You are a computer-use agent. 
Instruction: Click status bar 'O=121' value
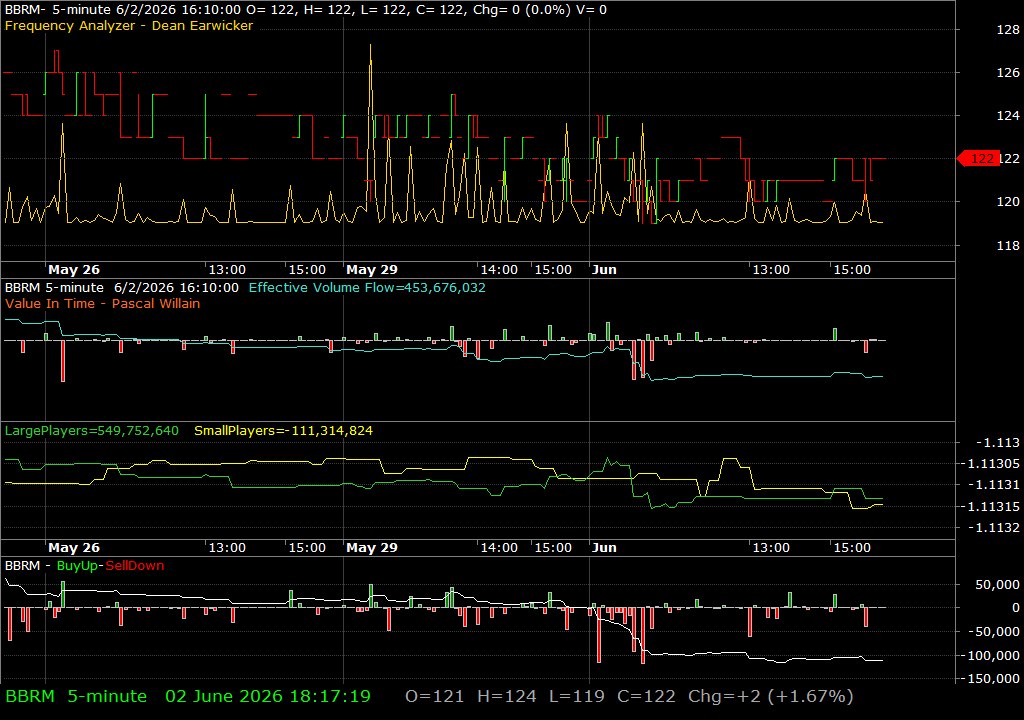point(435,696)
